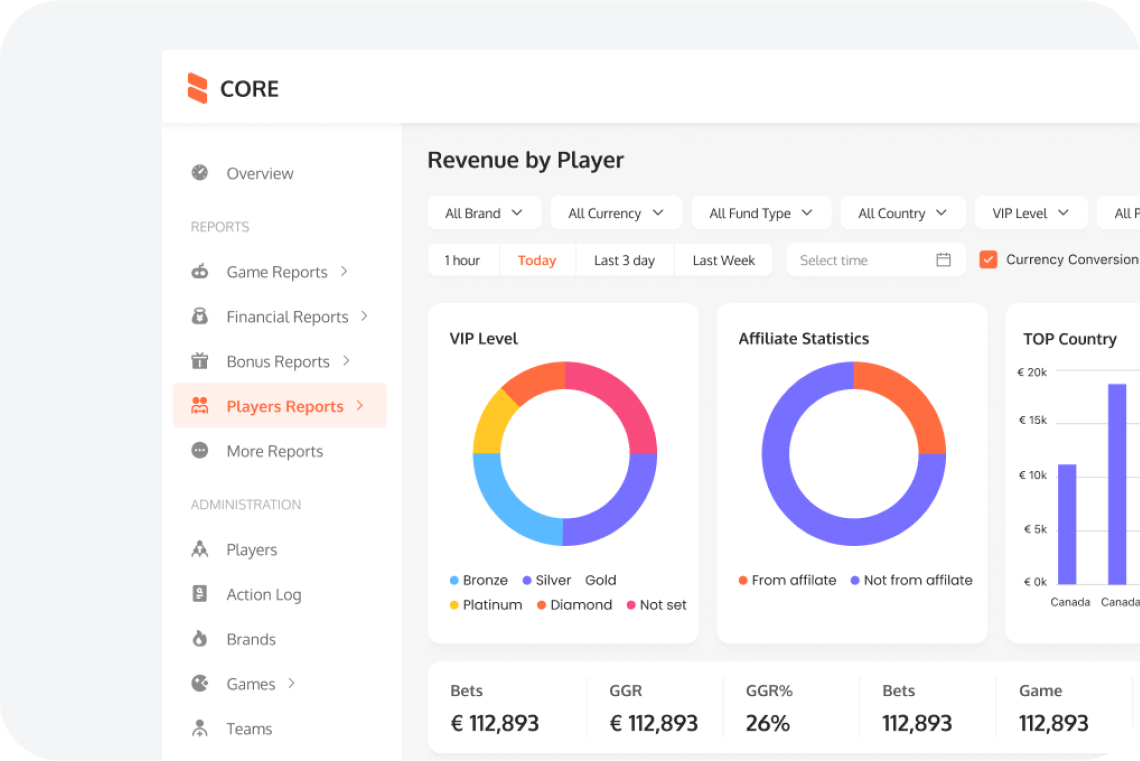Click the Financial Reports money bag icon
1140x761 pixels.
click(199, 316)
